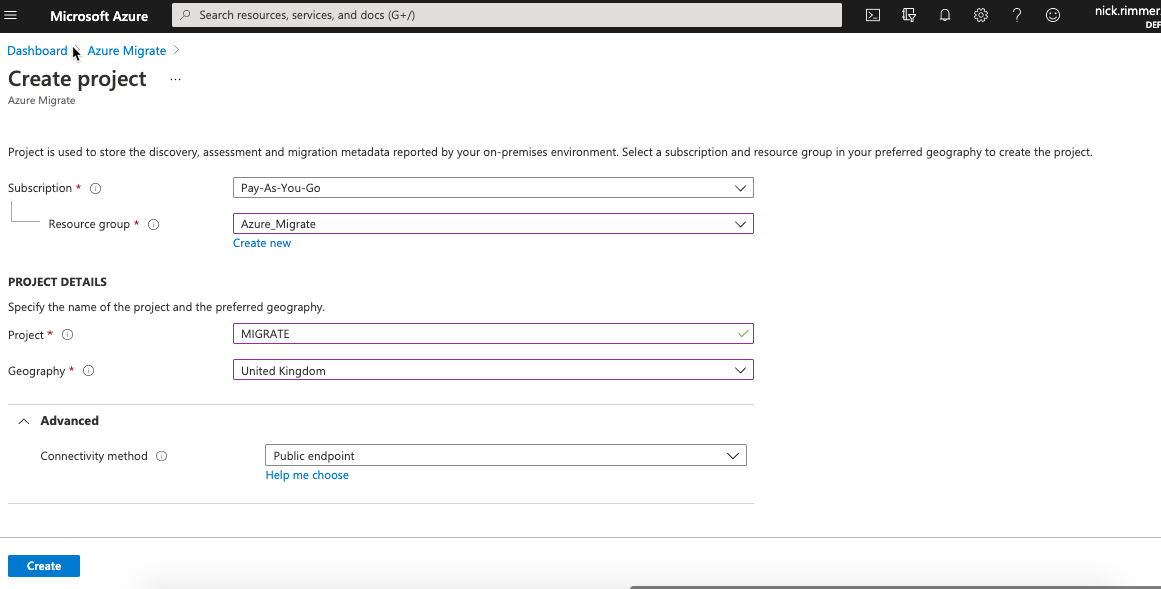The width and height of the screenshot is (1161, 589).
Task: Open the help question mark icon
Action: point(1017,15)
